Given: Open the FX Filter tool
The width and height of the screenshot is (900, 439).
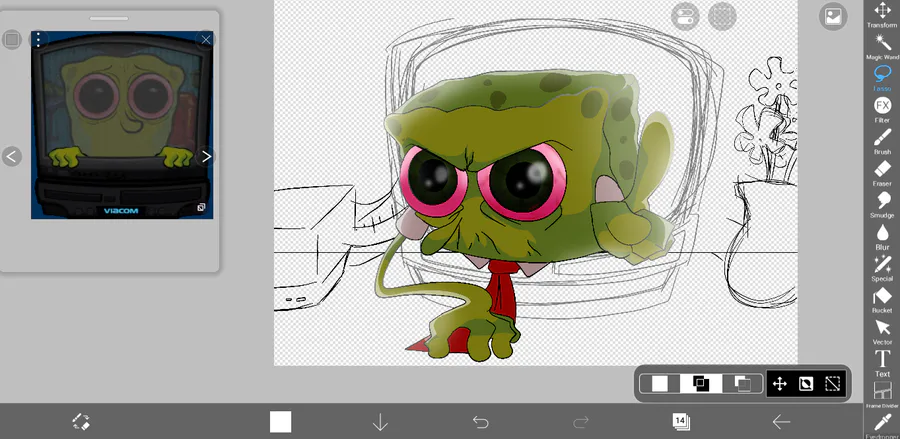Looking at the screenshot, I should coord(882,110).
